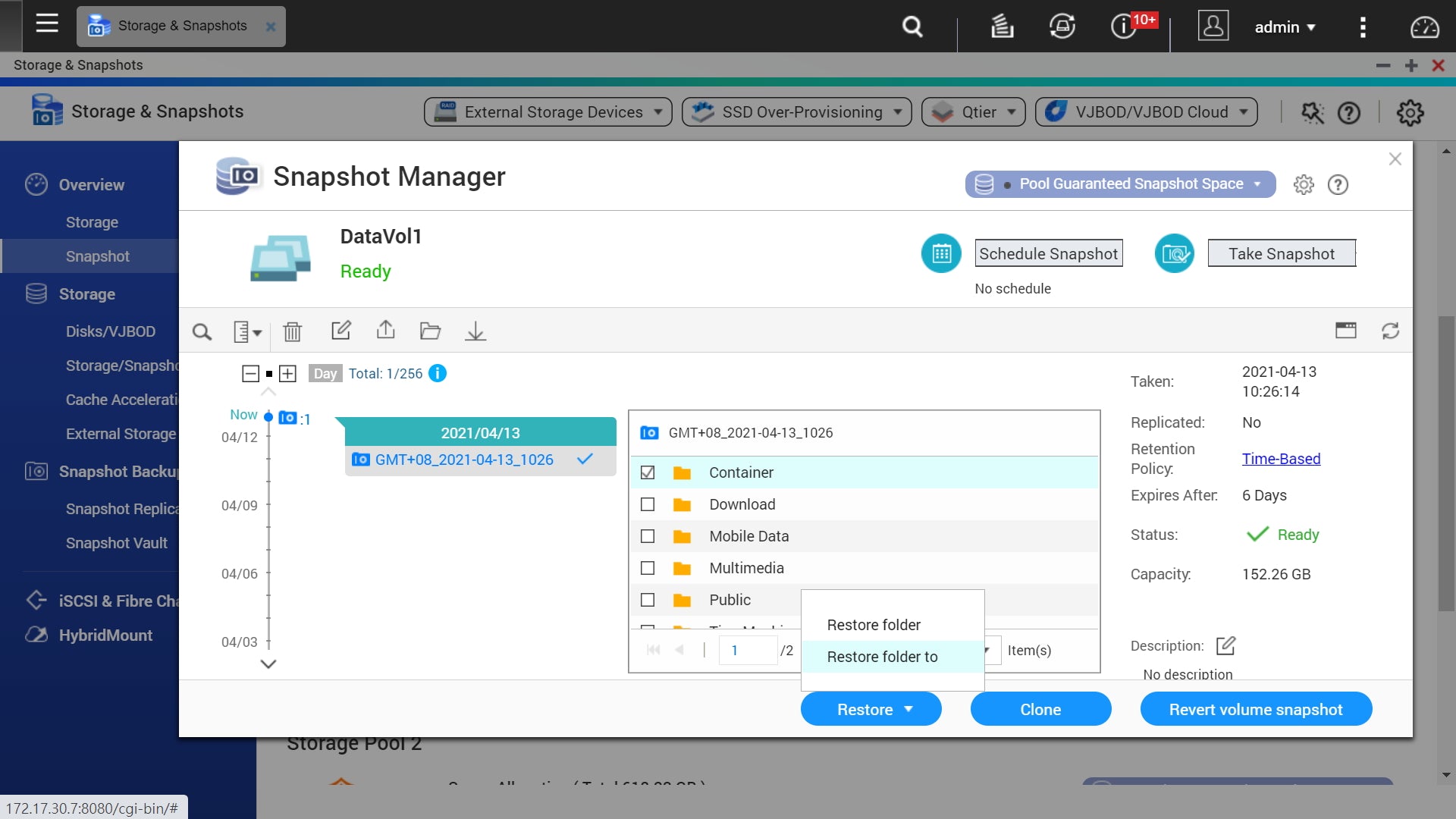Viewport: 1456px width, 819px height.
Task: Open Schedule Snapshot settings
Action: pos(1048,253)
